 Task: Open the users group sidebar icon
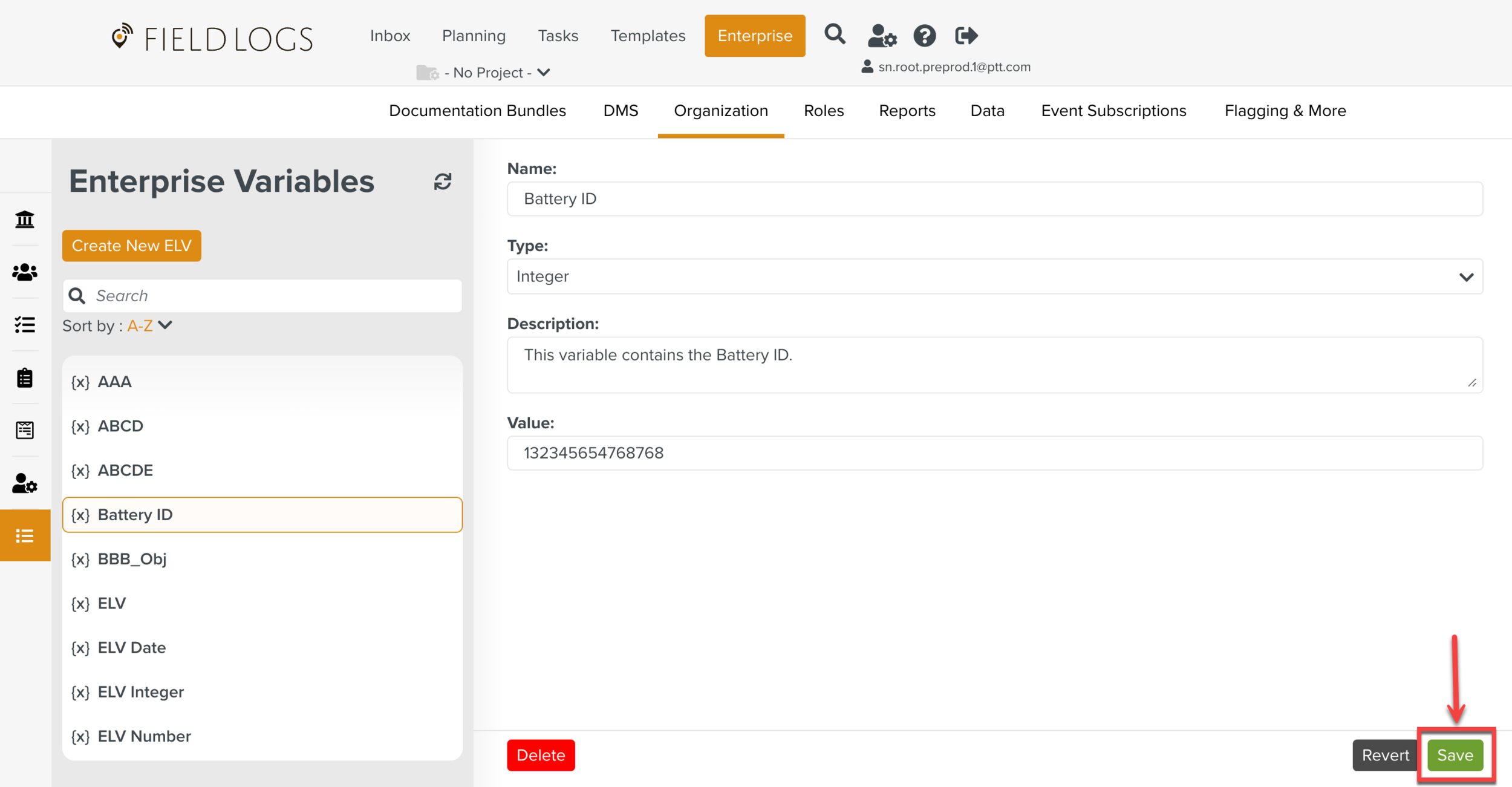click(x=25, y=272)
